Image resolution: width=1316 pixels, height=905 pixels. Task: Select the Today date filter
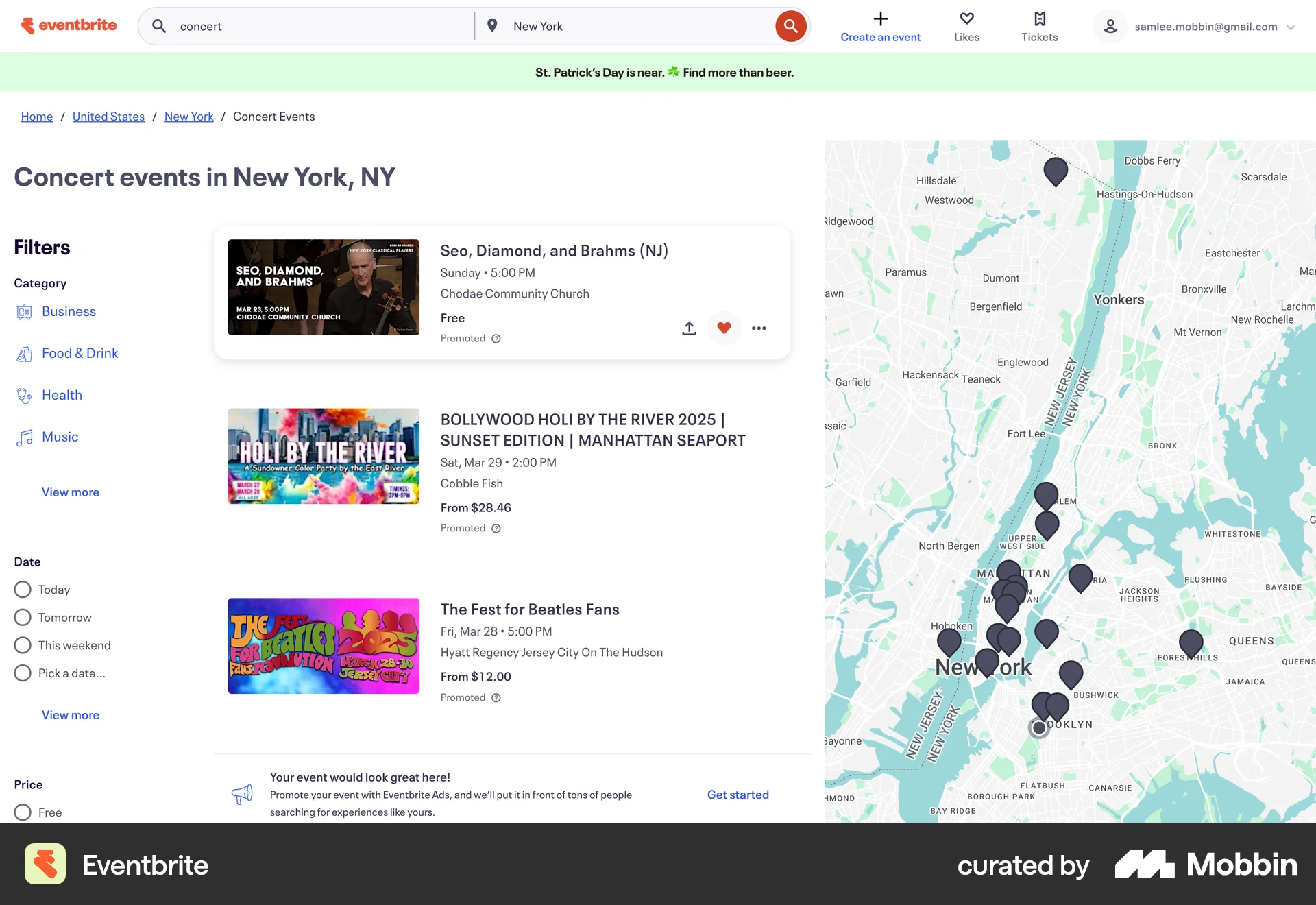click(23, 589)
